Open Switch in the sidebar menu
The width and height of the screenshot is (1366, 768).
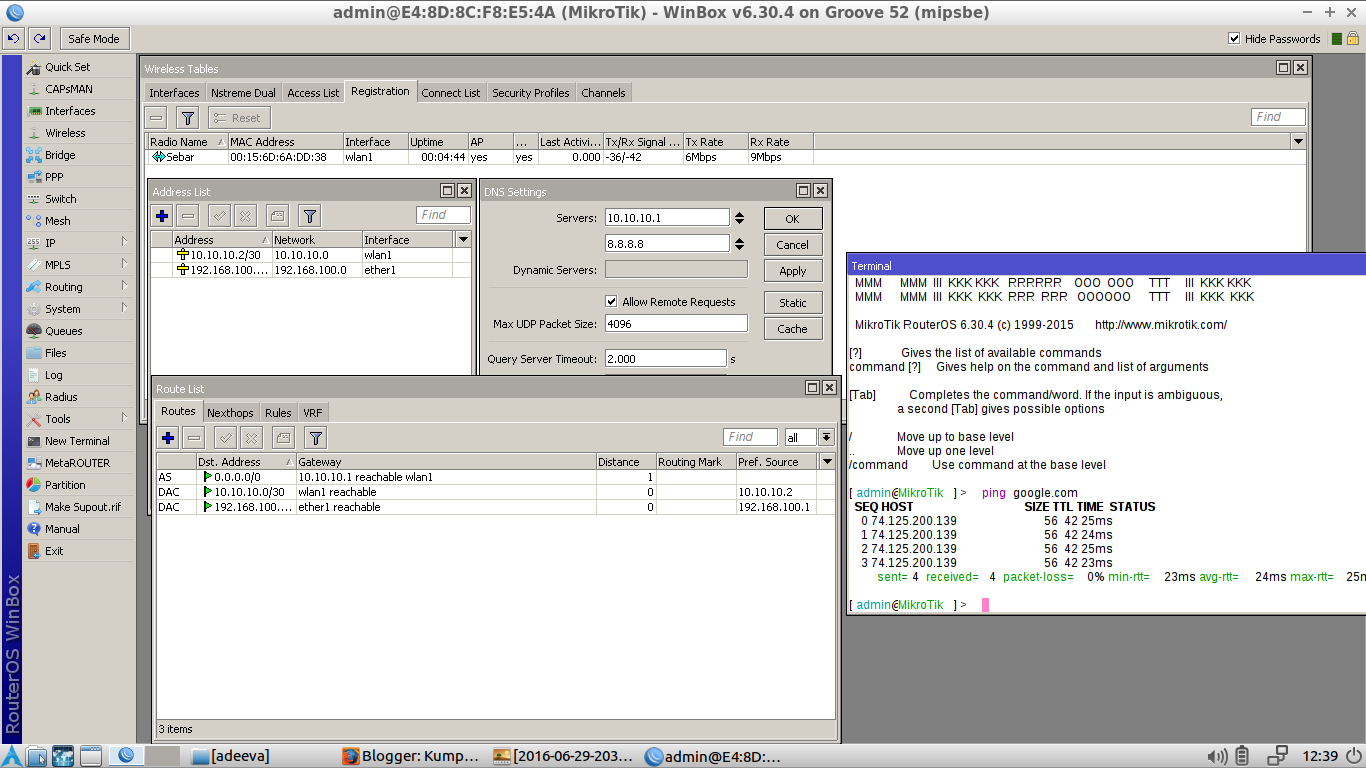coord(60,199)
